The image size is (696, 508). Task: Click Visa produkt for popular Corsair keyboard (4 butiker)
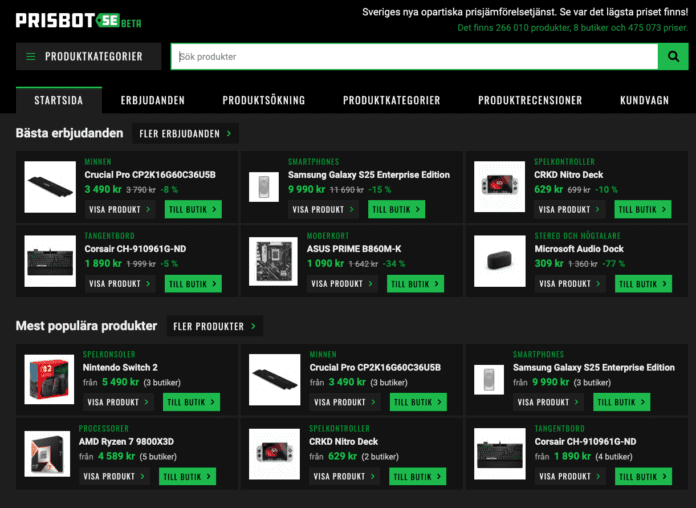pyautogui.click(x=570, y=476)
